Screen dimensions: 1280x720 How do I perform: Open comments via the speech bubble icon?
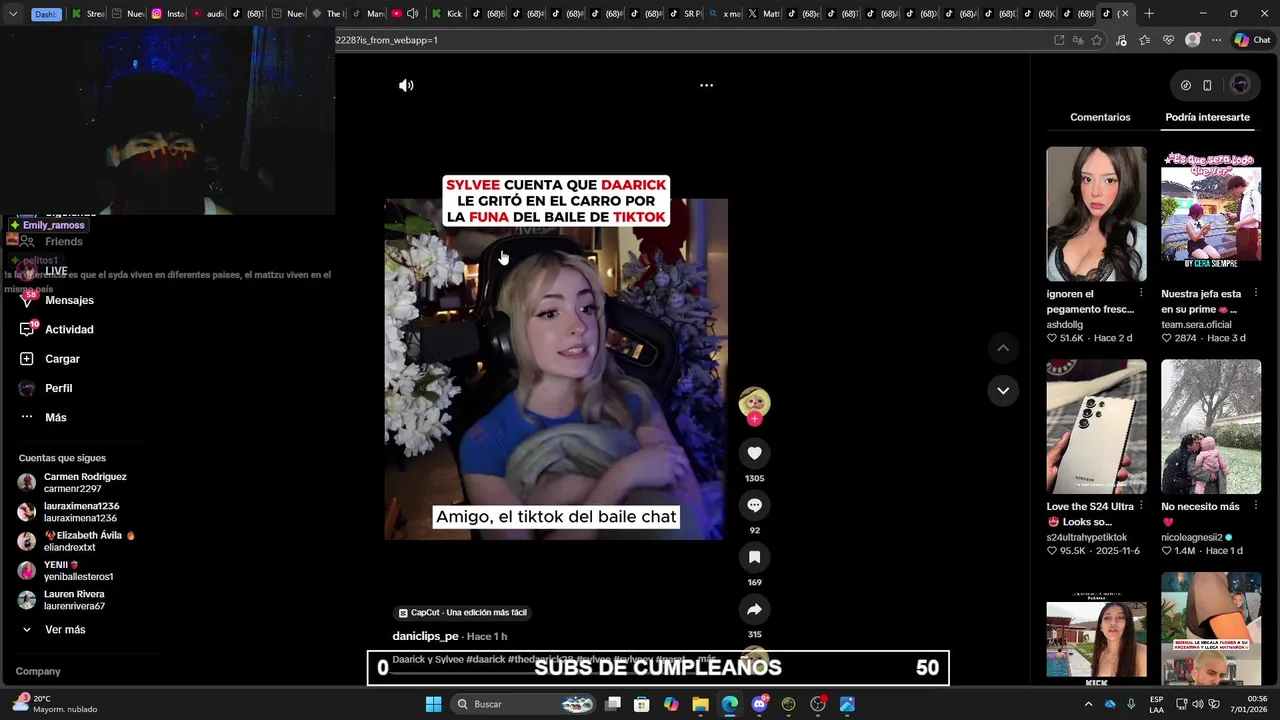coord(754,505)
